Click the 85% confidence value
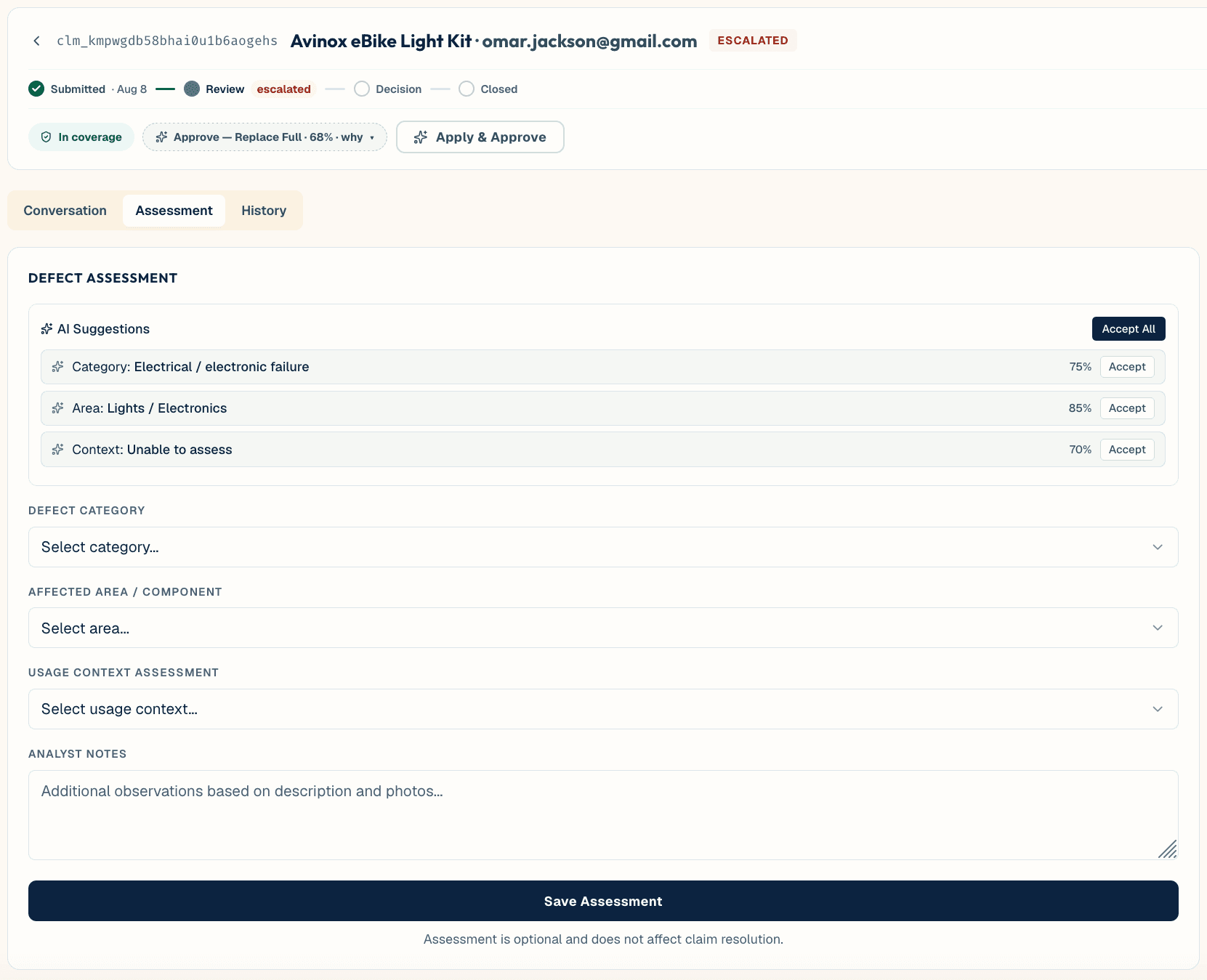This screenshot has height=980, width=1207. (x=1080, y=408)
